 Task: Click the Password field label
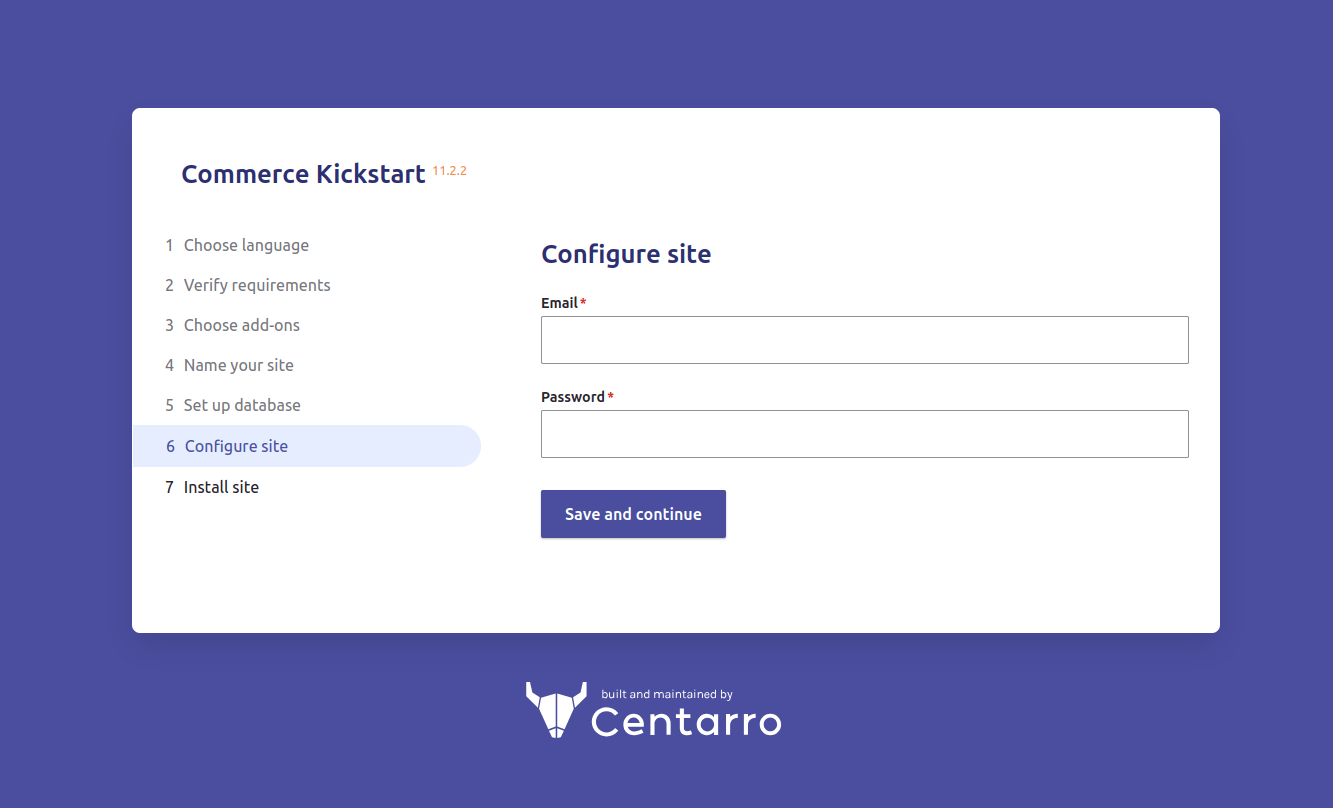point(573,397)
